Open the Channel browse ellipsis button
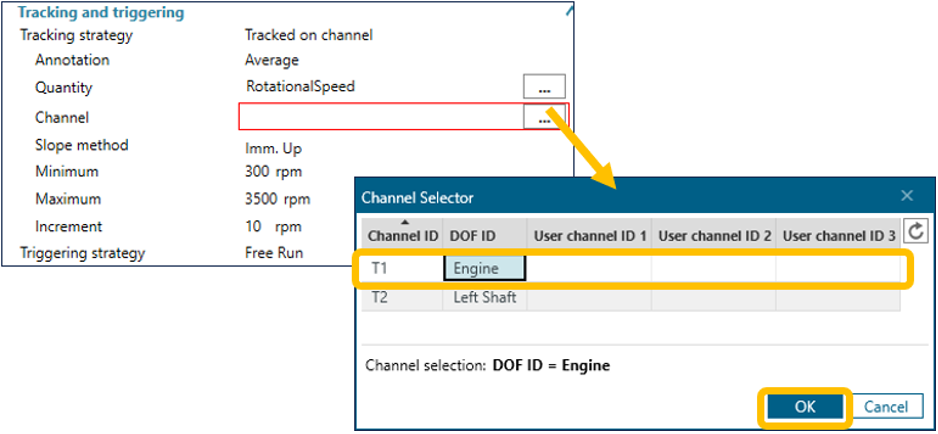The height and width of the screenshot is (434, 938). pos(544,118)
